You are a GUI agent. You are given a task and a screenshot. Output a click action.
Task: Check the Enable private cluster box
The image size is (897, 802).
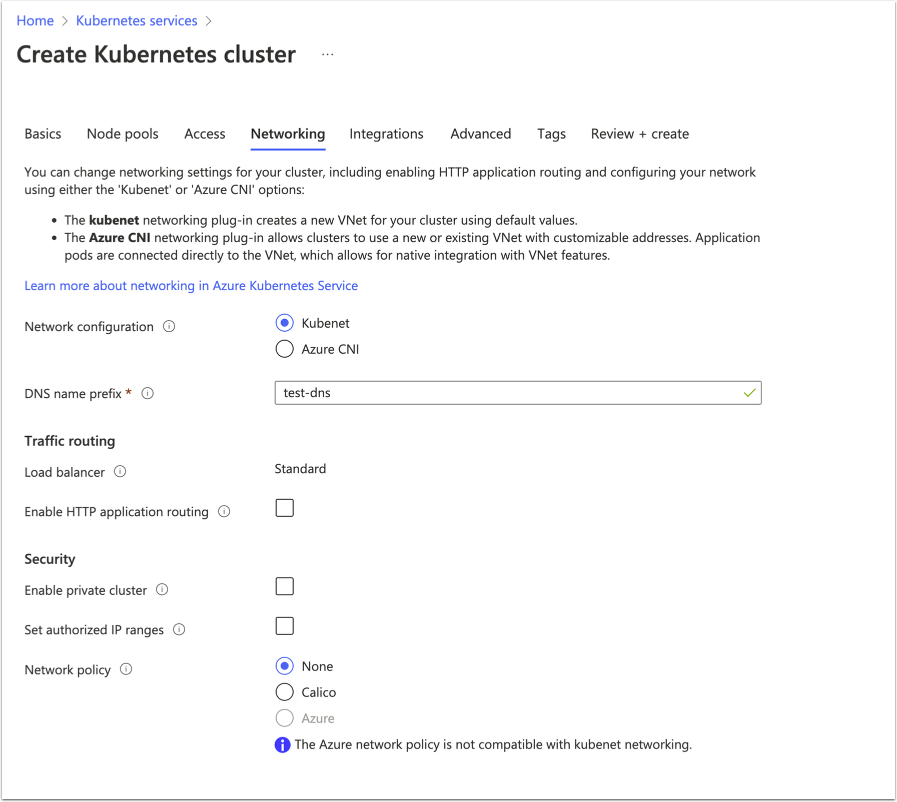(285, 586)
